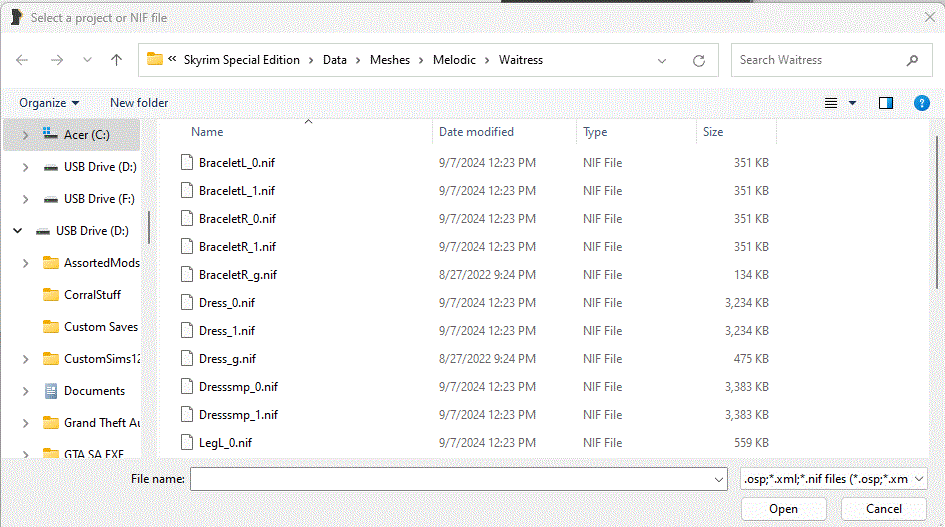Open the help question mark icon
The image size is (945, 527).
[x=921, y=103]
